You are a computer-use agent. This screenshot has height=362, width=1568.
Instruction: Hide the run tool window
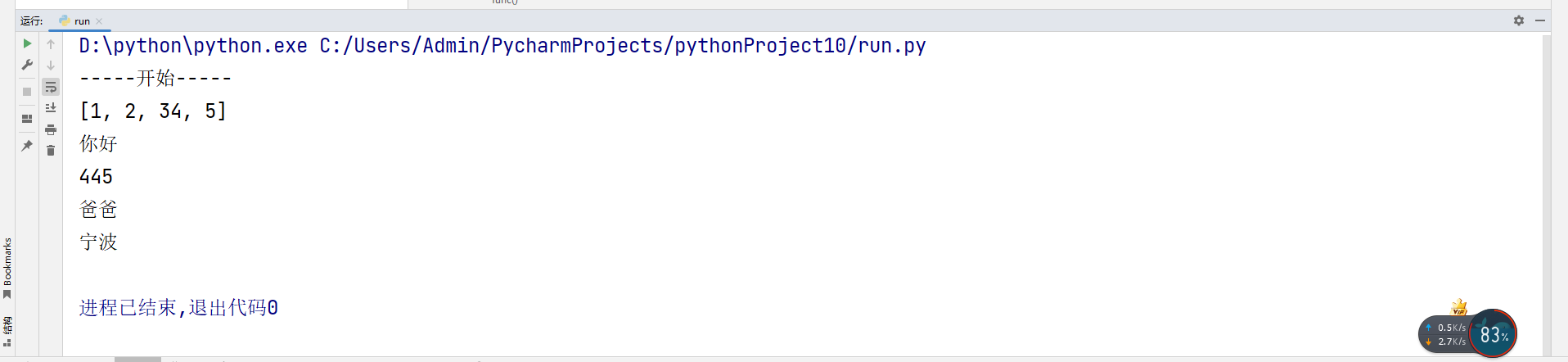1540,20
